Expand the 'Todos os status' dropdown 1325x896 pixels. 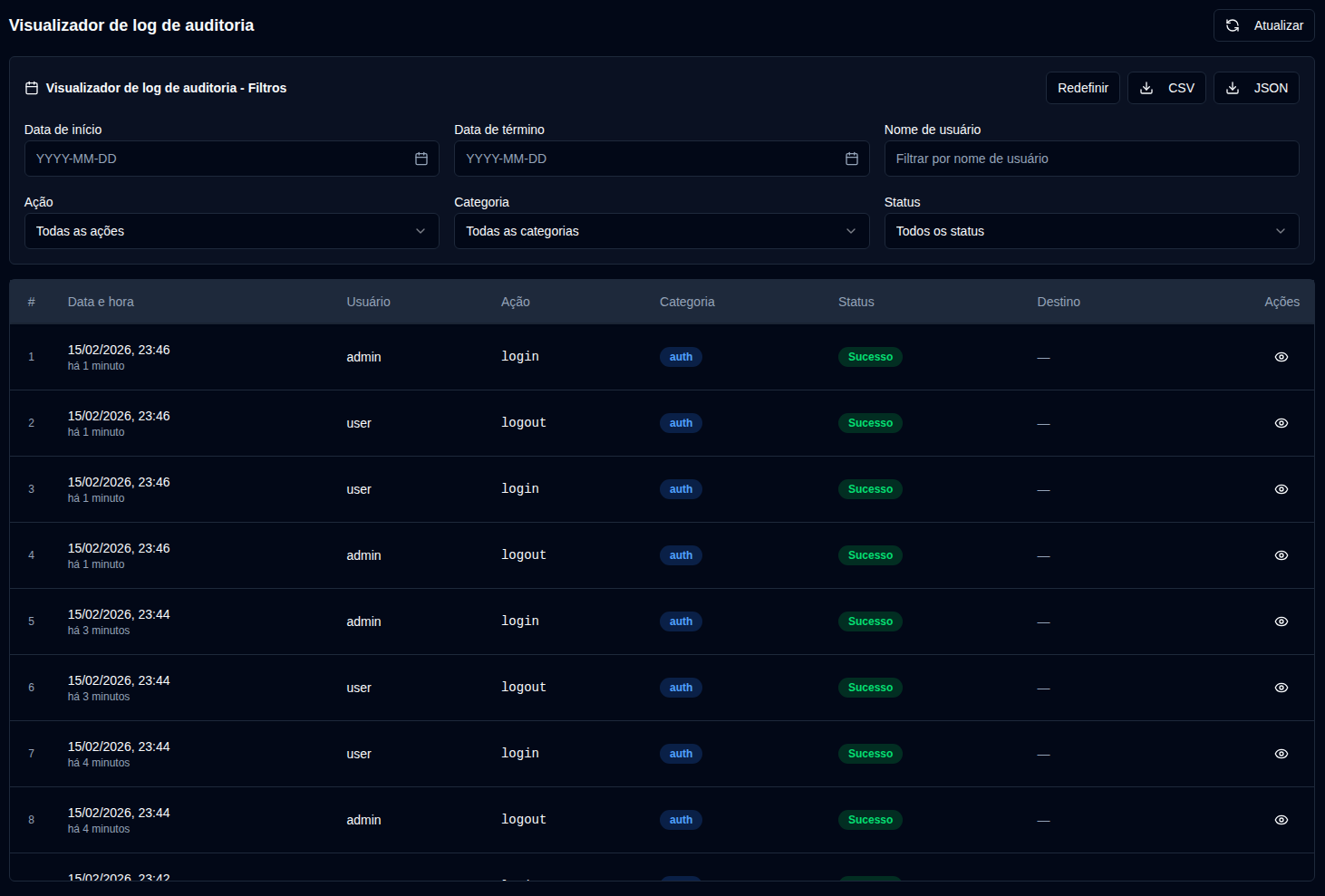[1090, 231]
